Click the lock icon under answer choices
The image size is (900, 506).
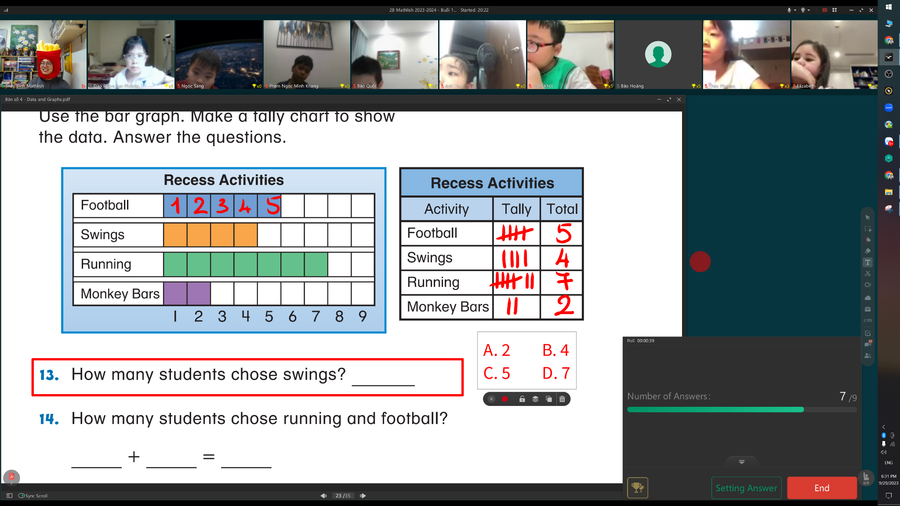point(522,399)
